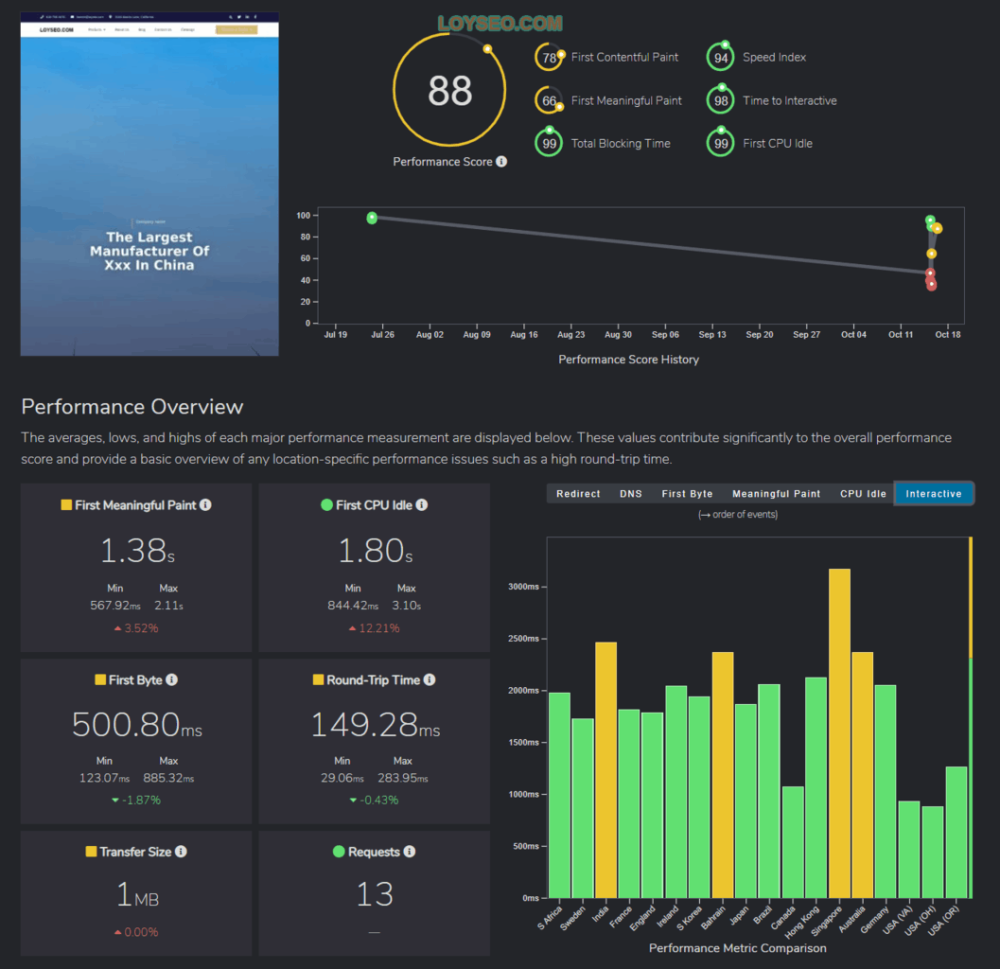The image size is (1000, 969).
Task: Click the green July data point in history chart
Action: (372, 218)
